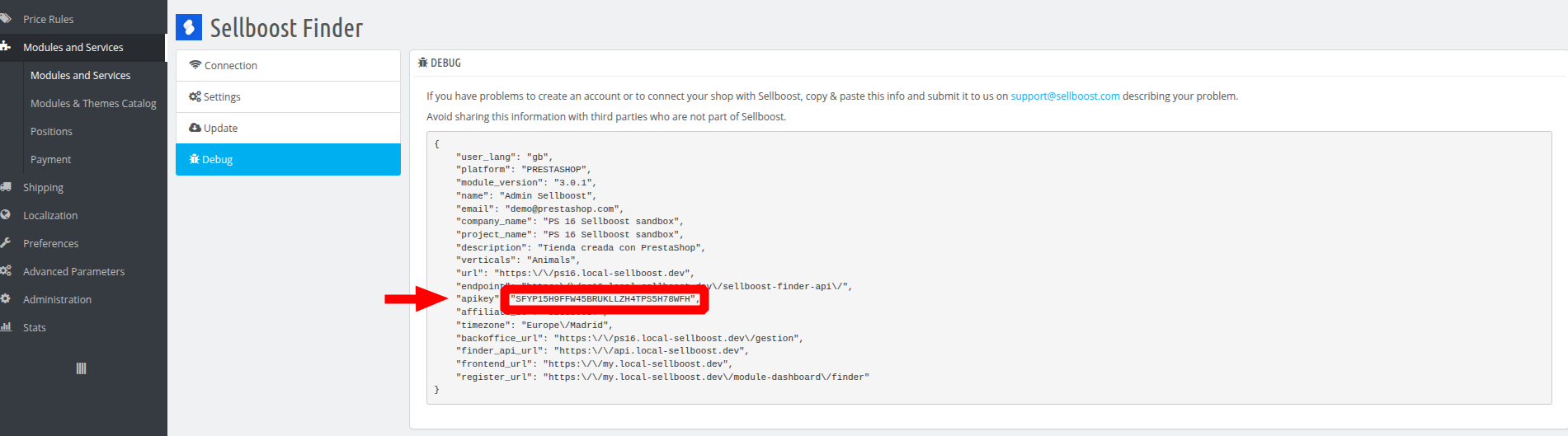Click the "timezone": "Europe/Madrid" line
The image size is (1568, 436).
click(x=534, y=325)
